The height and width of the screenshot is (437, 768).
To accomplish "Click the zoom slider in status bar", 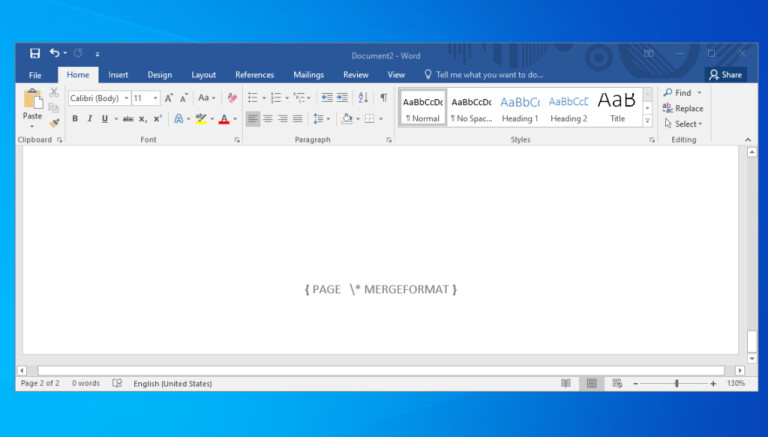I will click(677, 383).
